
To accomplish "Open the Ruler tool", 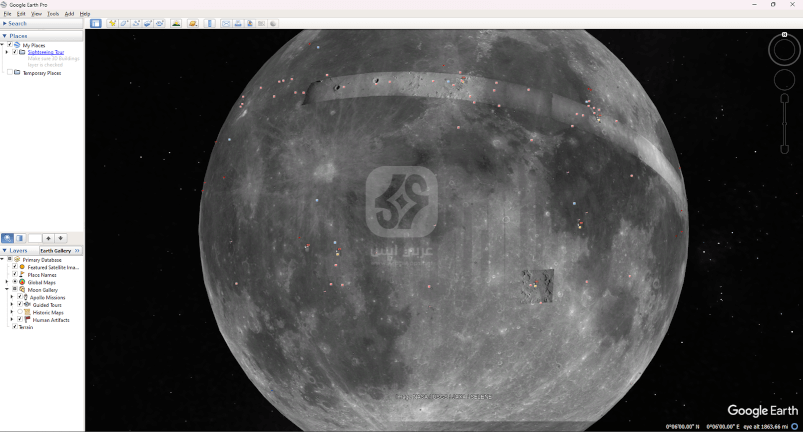I will pyautogui.click(x=209, y=24).
